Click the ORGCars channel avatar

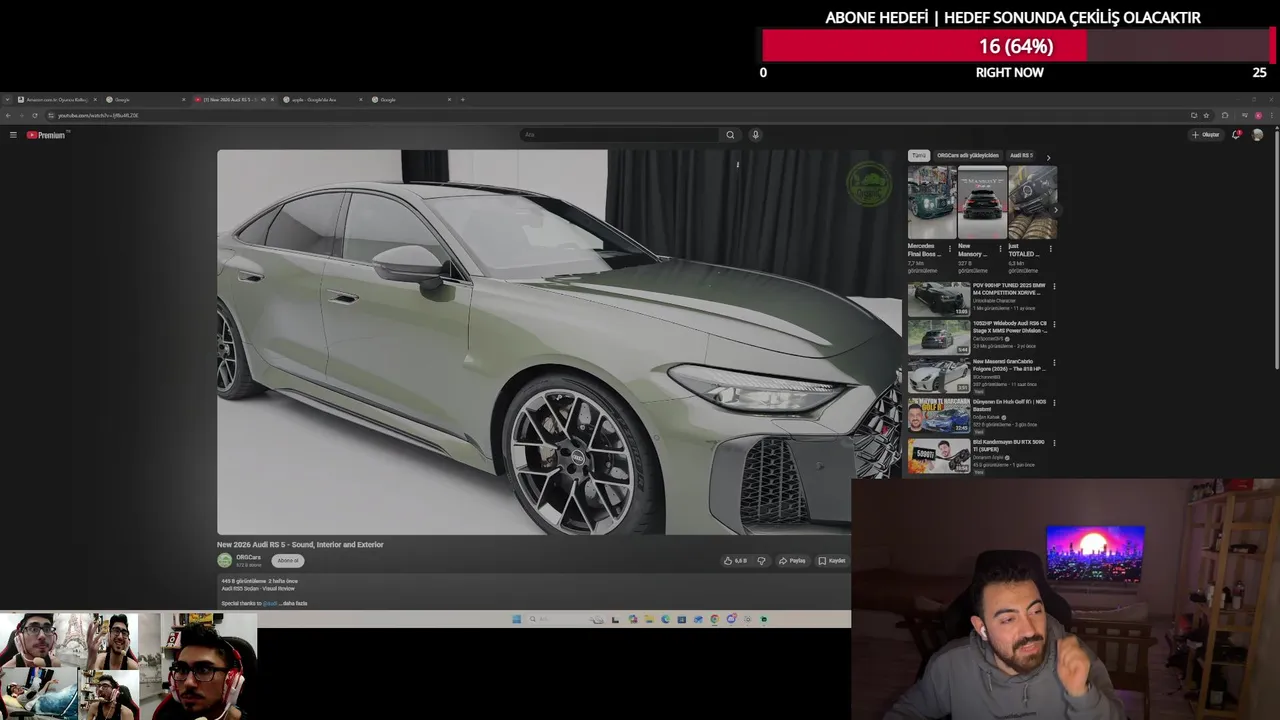(x=224, y=561)
